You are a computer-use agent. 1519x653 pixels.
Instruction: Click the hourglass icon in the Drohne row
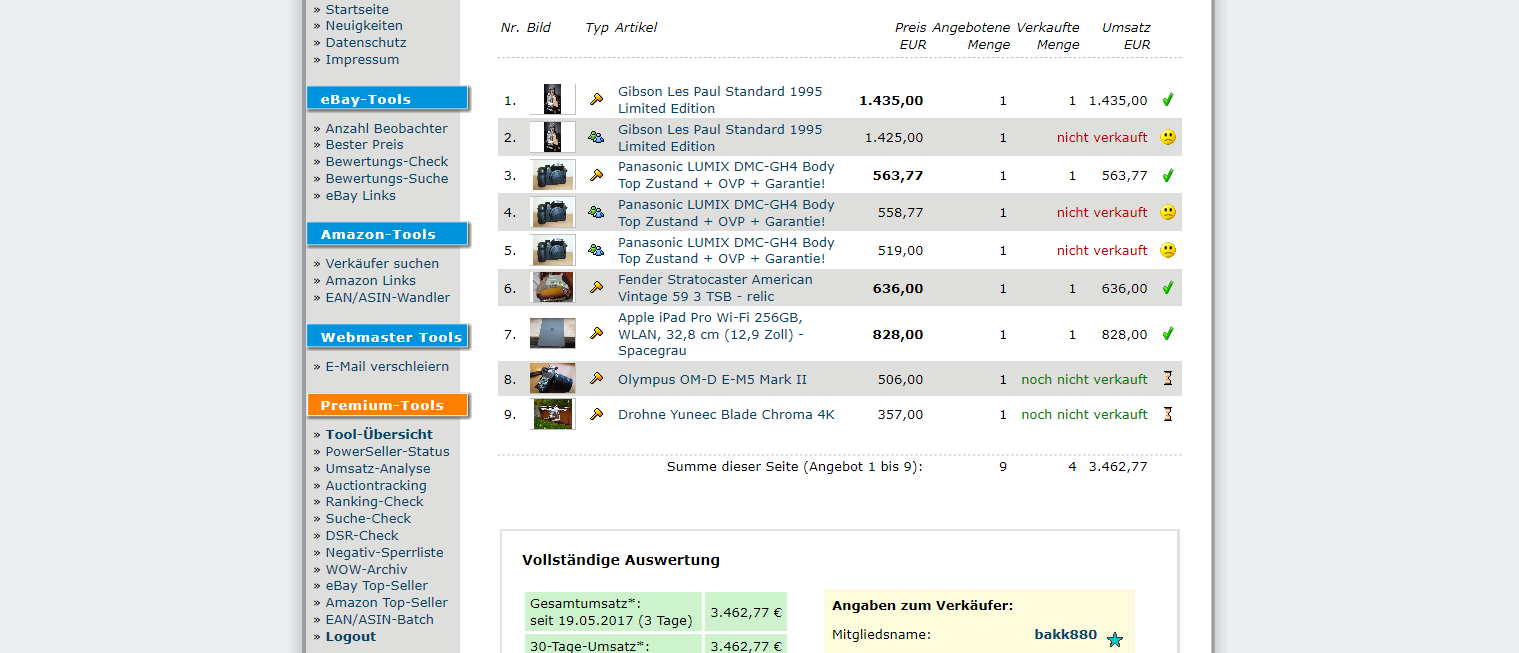(x=1167, y=414)
